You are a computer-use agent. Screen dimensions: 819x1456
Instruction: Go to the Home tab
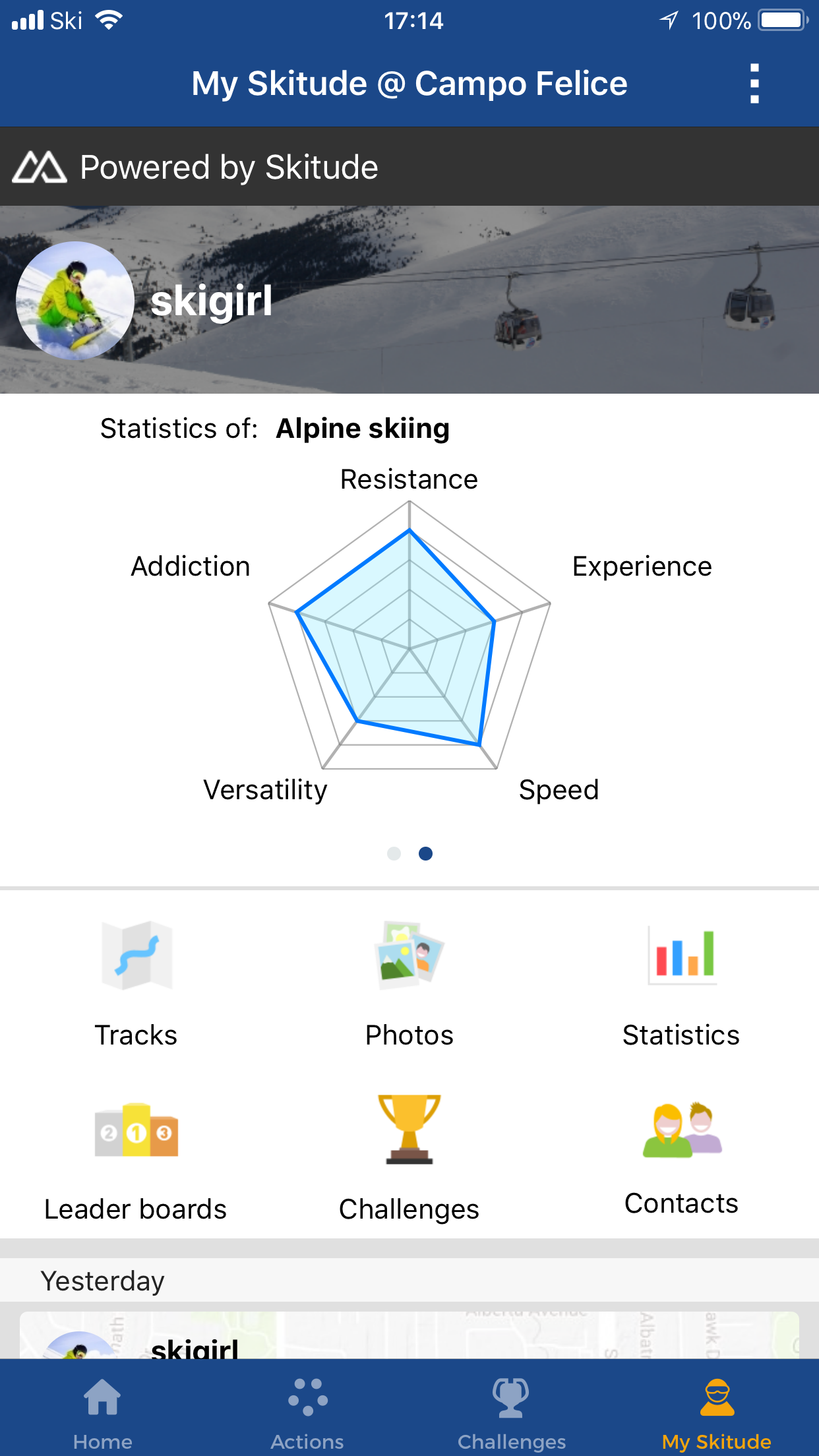tap(103, 1407)
